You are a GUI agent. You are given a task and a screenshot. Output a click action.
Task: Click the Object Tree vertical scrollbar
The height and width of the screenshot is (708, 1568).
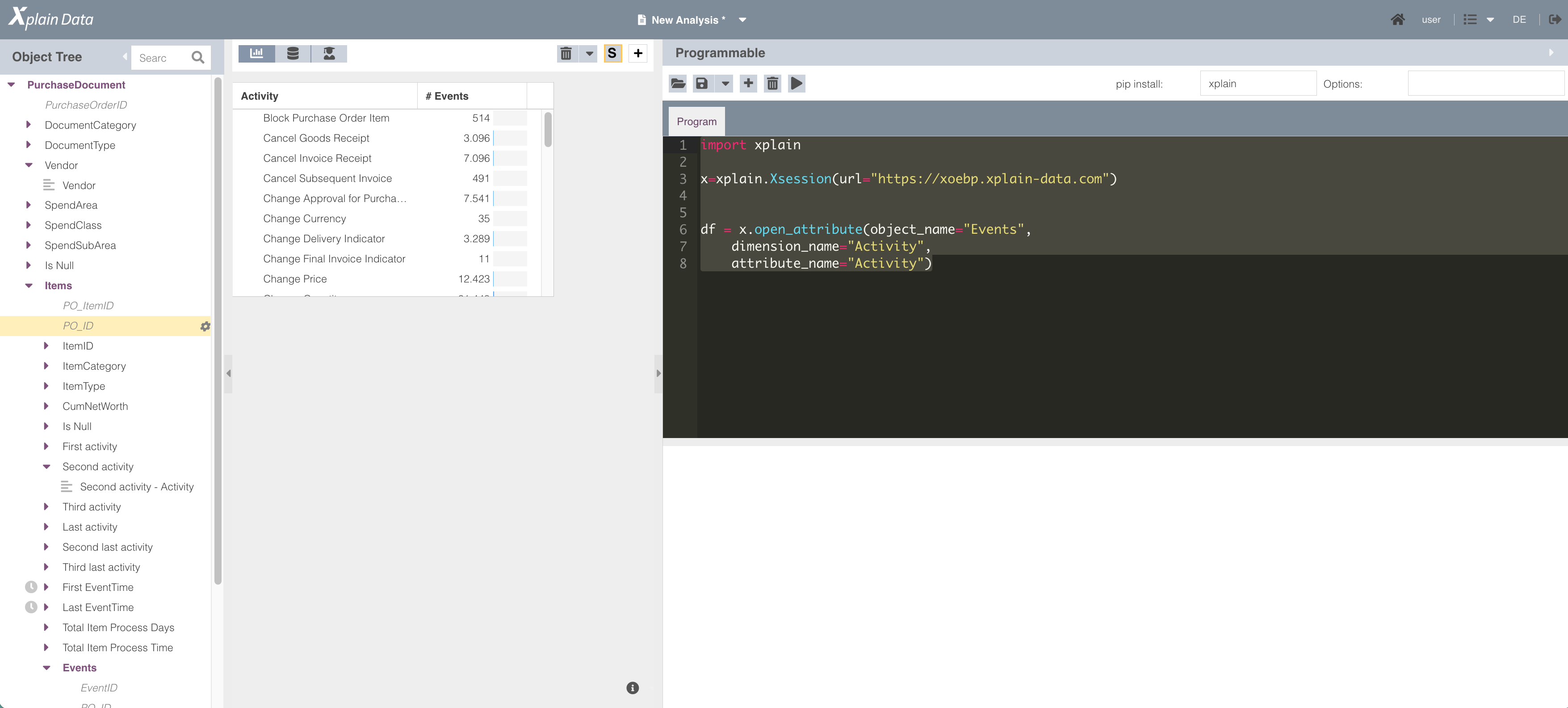pyautogui.click(x=218, y=331)
